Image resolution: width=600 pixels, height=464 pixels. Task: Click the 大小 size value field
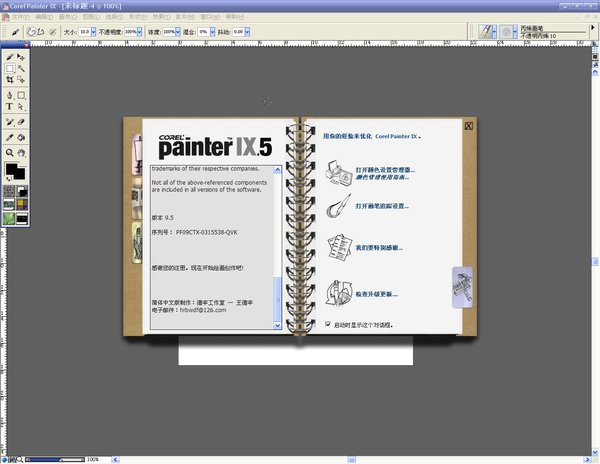85,32
